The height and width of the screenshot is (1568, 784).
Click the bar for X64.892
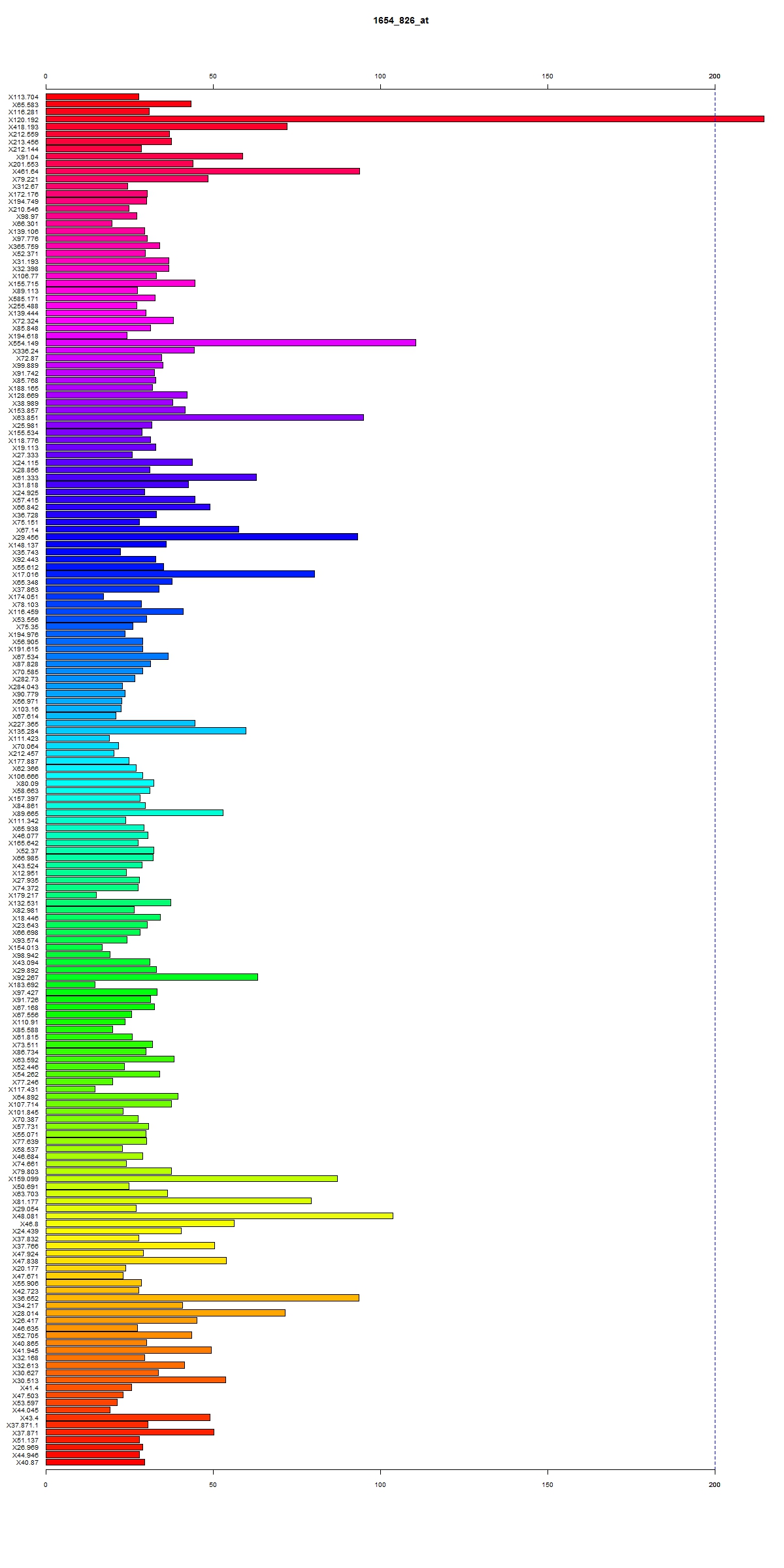112,1096
